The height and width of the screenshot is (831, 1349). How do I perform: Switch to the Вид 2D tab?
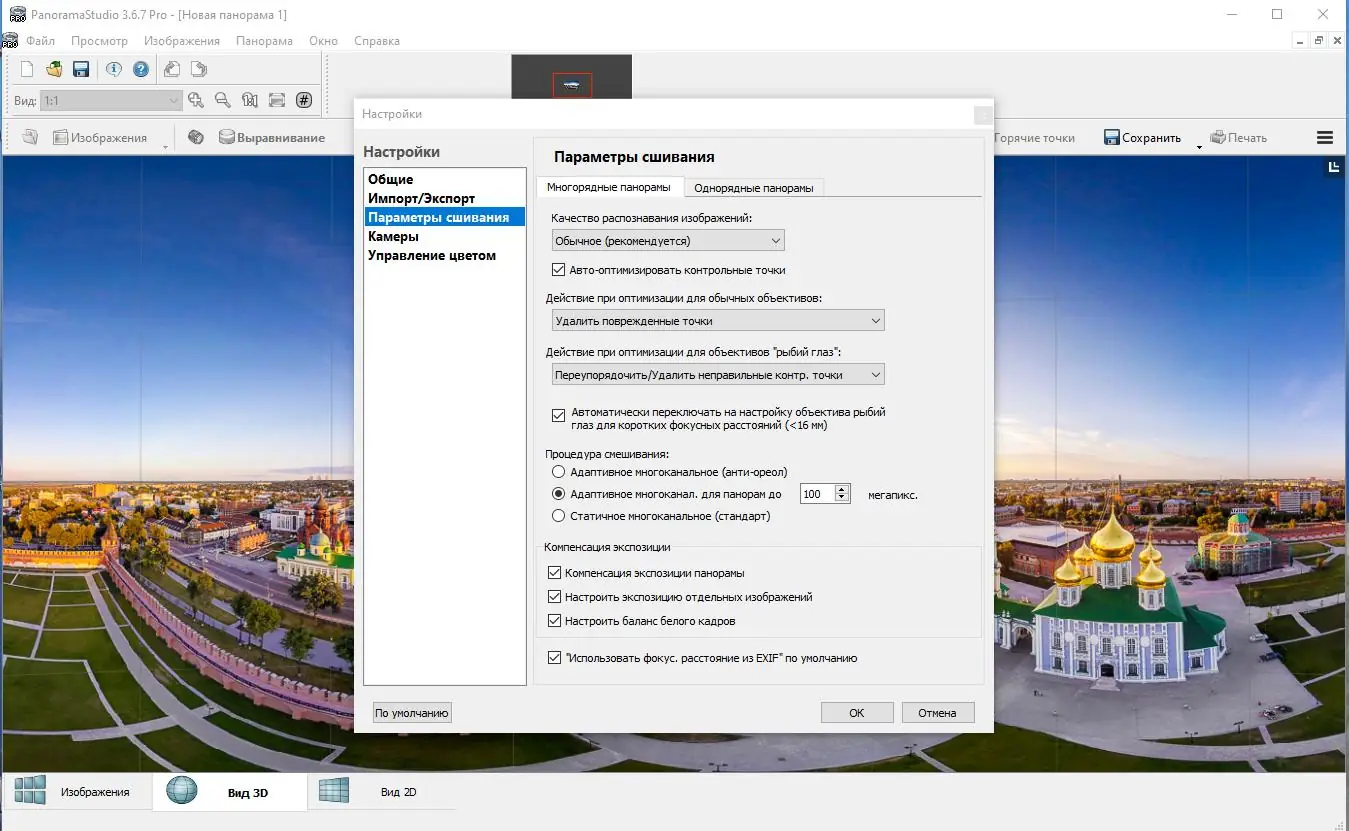tap(380, 792)
